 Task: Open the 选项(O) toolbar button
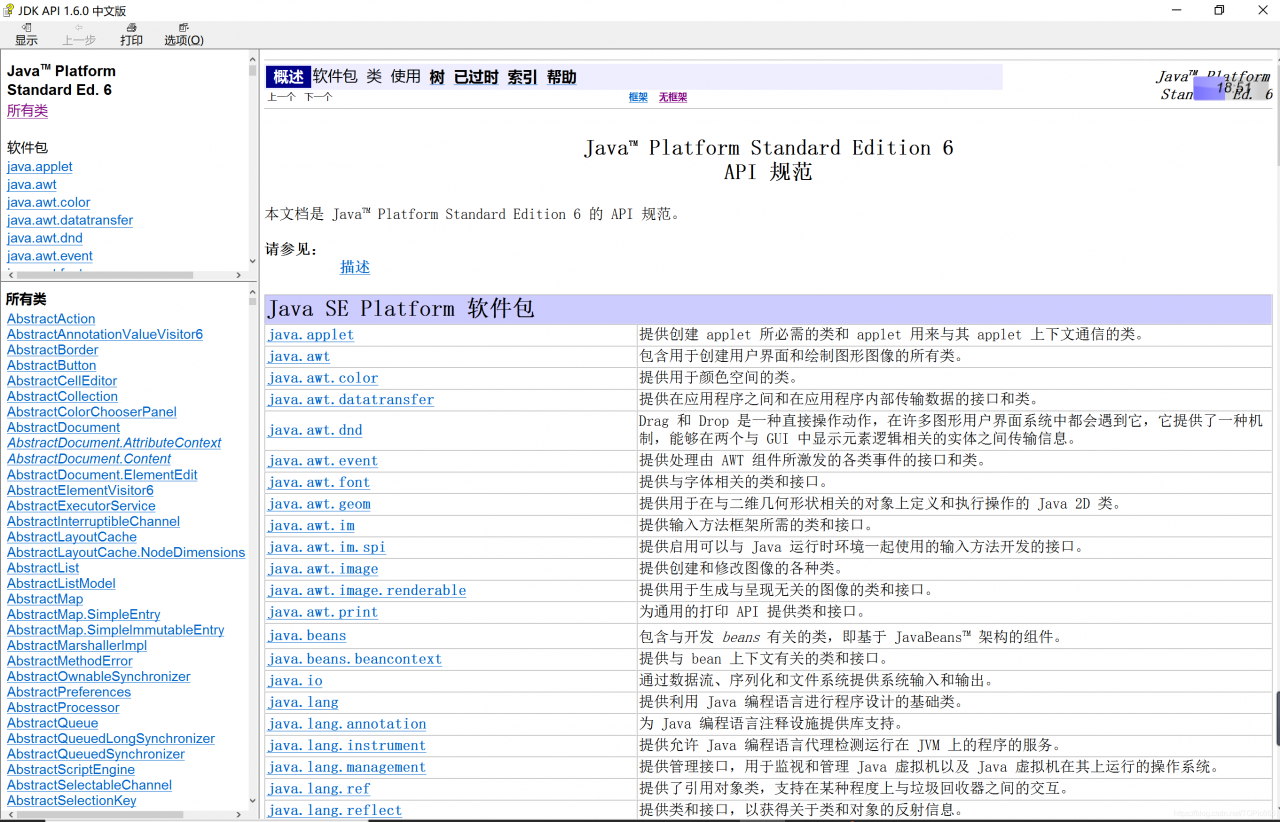click(184, 35)
